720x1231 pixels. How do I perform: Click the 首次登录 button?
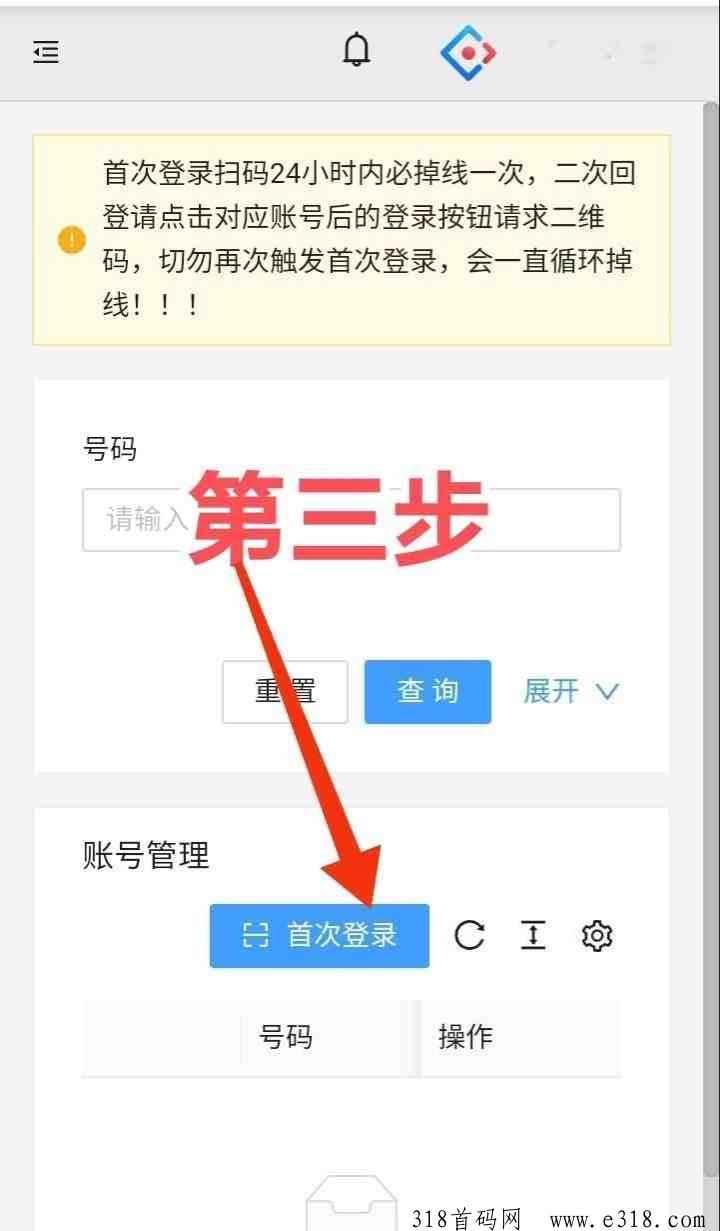click(319, 936)
